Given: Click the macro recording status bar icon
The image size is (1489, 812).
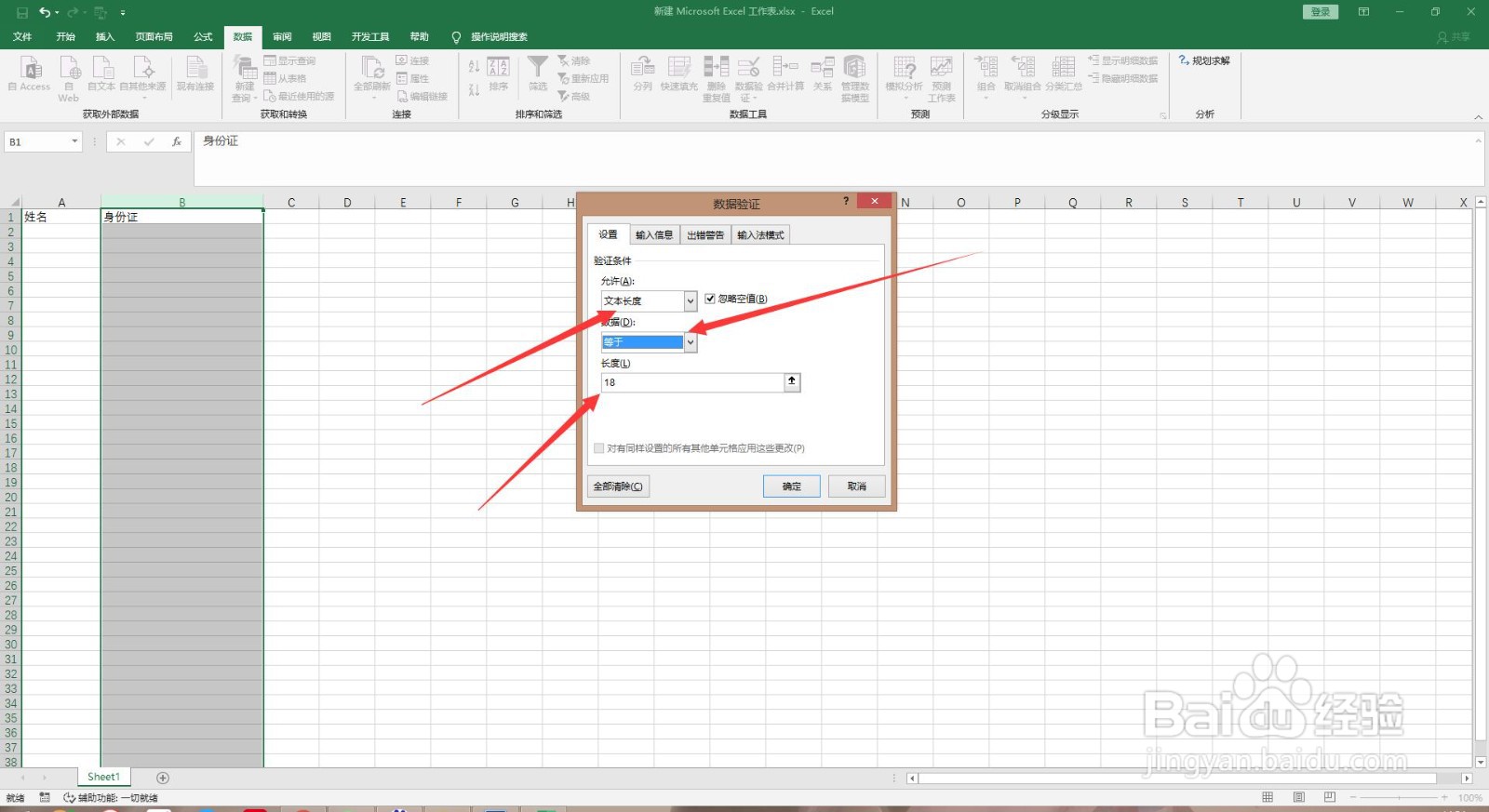Looking at the screenshot, I should pos(45,797).
